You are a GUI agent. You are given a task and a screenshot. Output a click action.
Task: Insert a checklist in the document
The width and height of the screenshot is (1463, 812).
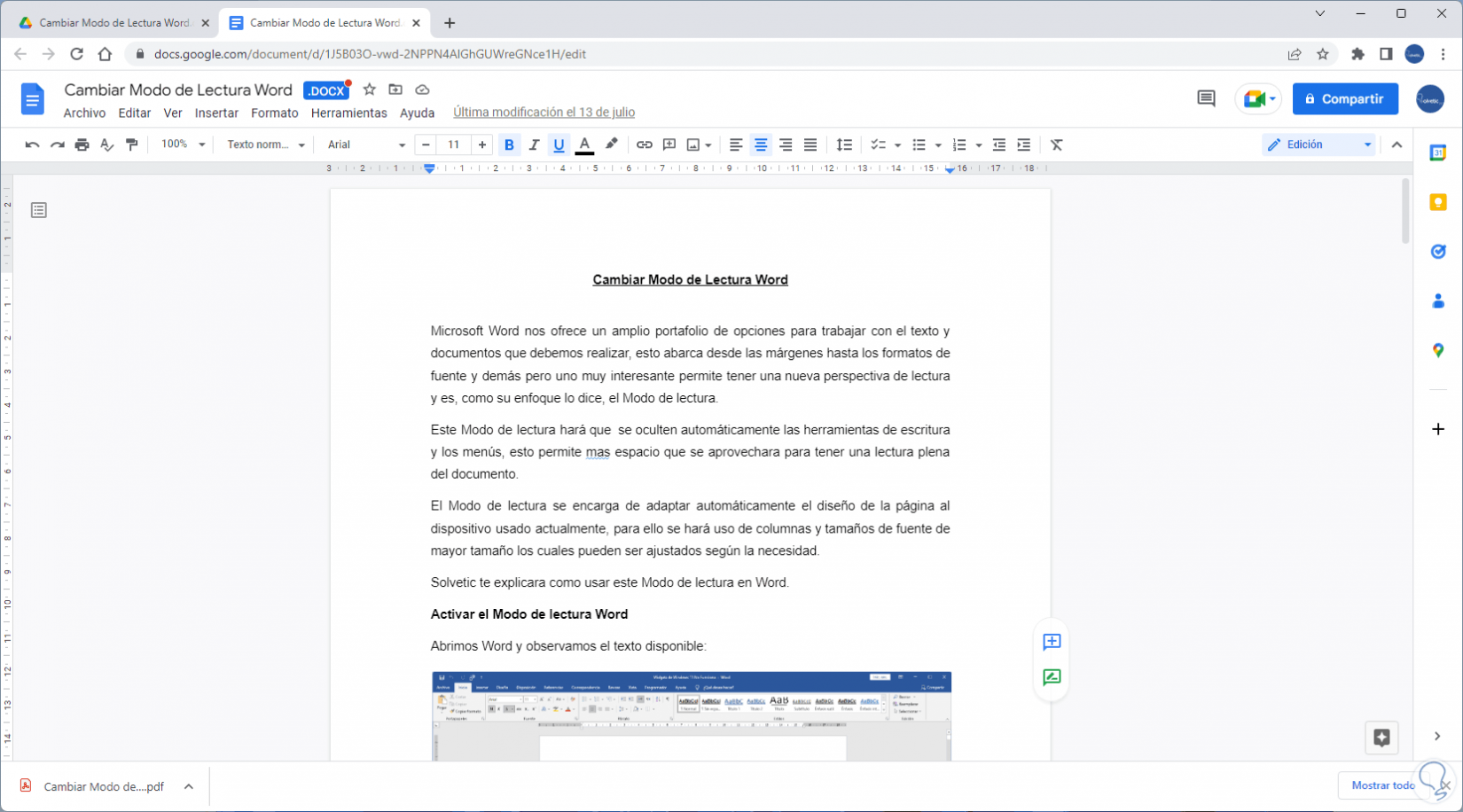(x=878, y=144)
